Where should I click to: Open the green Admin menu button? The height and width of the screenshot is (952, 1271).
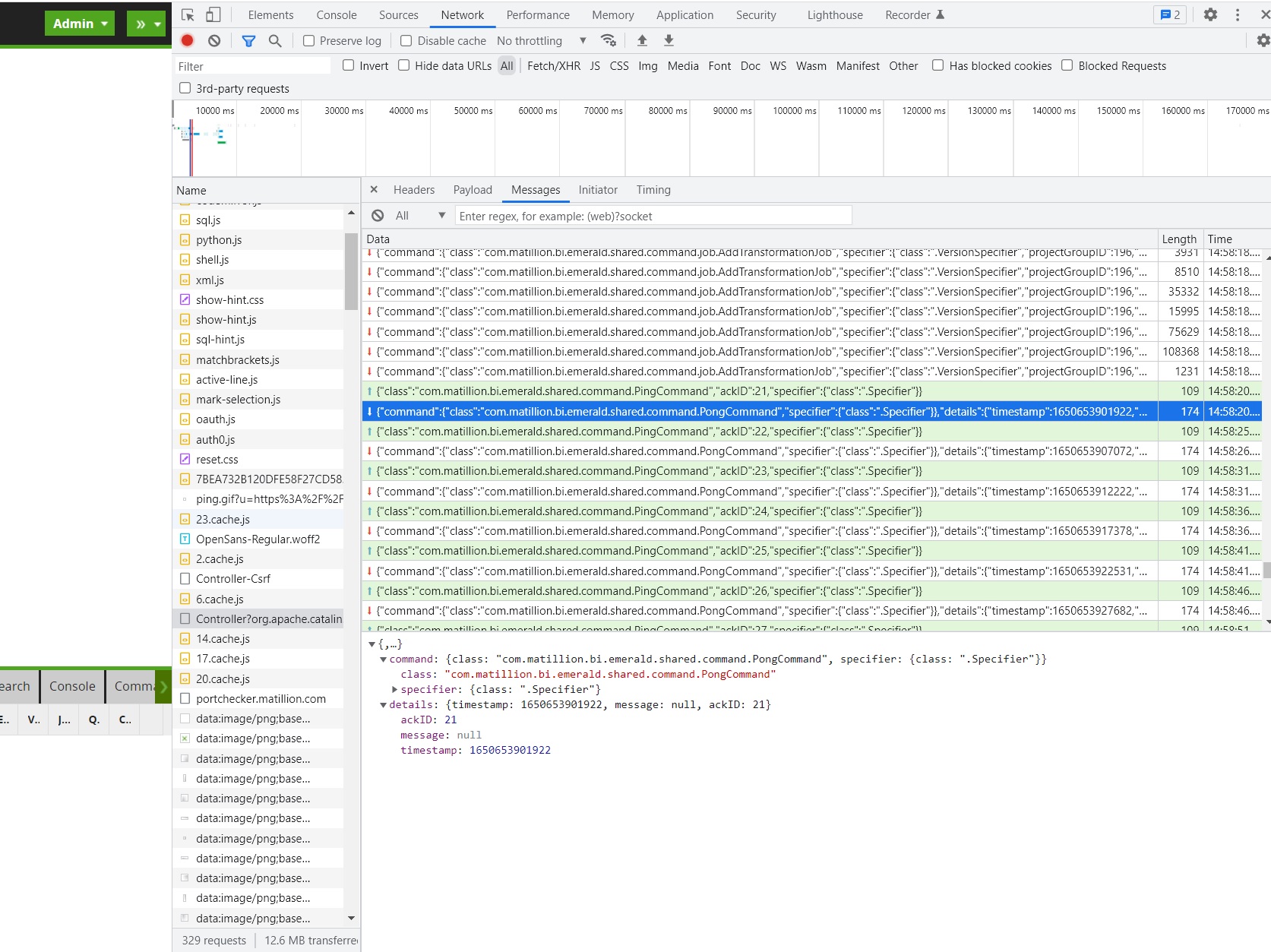[x=79, y=24]
